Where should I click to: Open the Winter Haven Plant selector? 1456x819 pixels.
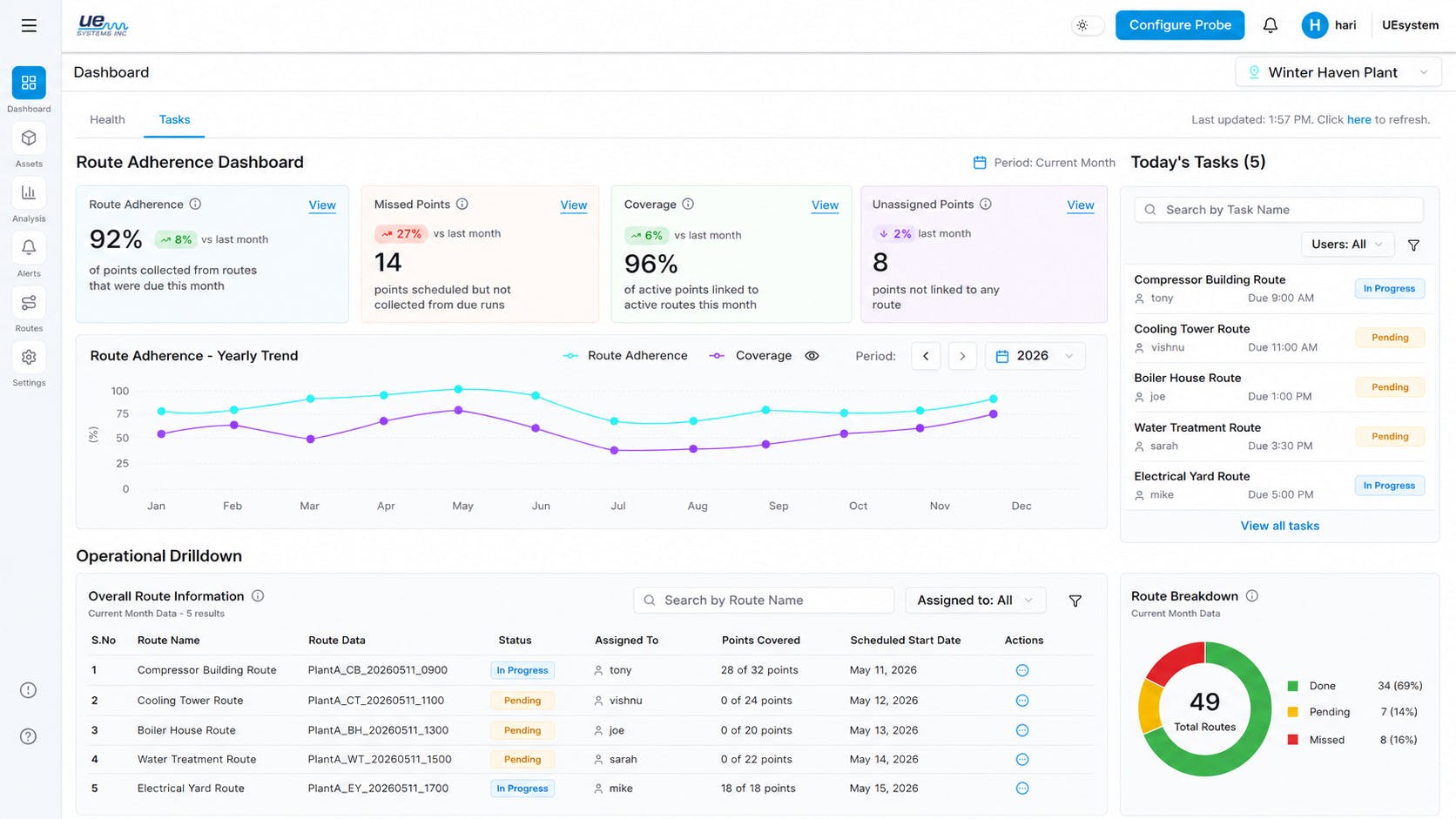click(1338, 72)
